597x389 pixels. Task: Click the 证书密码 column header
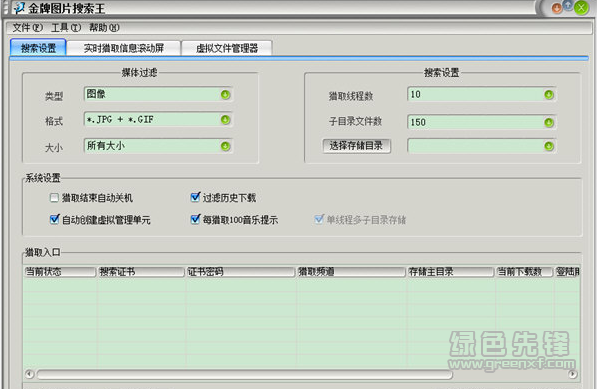point(241,271)
